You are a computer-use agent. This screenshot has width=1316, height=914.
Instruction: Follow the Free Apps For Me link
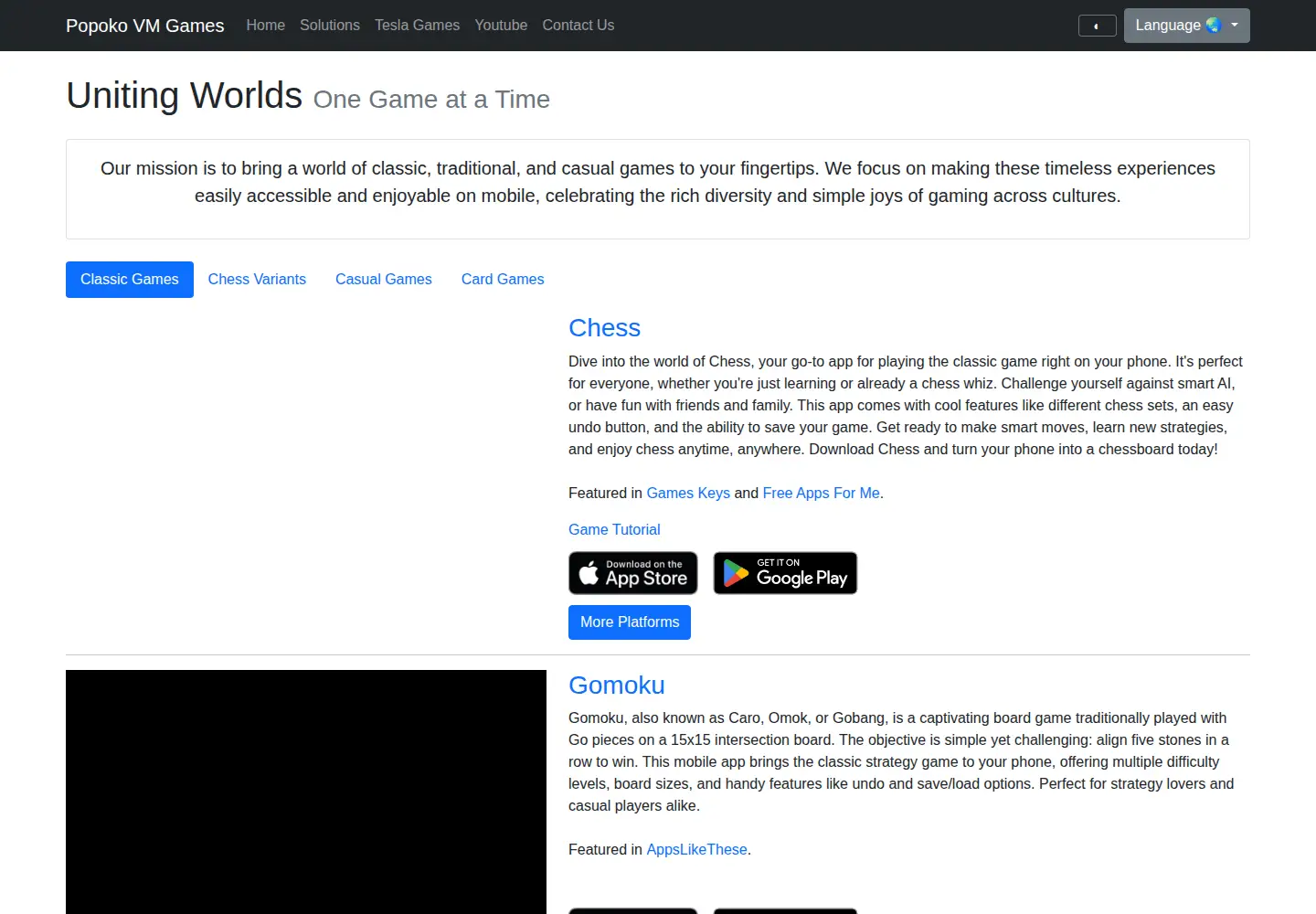pos(821,494)
